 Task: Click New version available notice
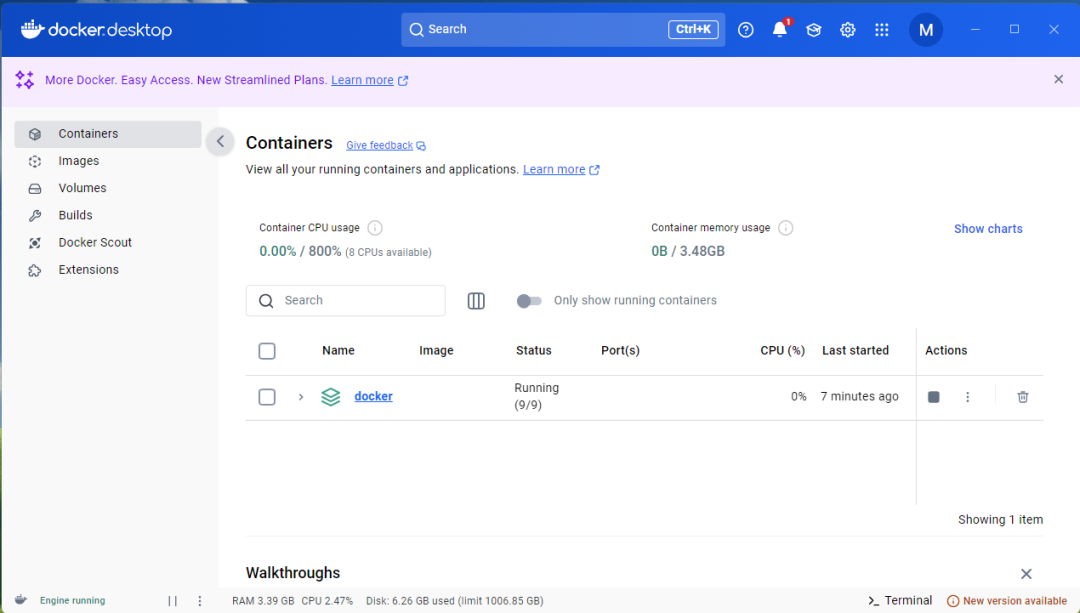(1007, 601)
